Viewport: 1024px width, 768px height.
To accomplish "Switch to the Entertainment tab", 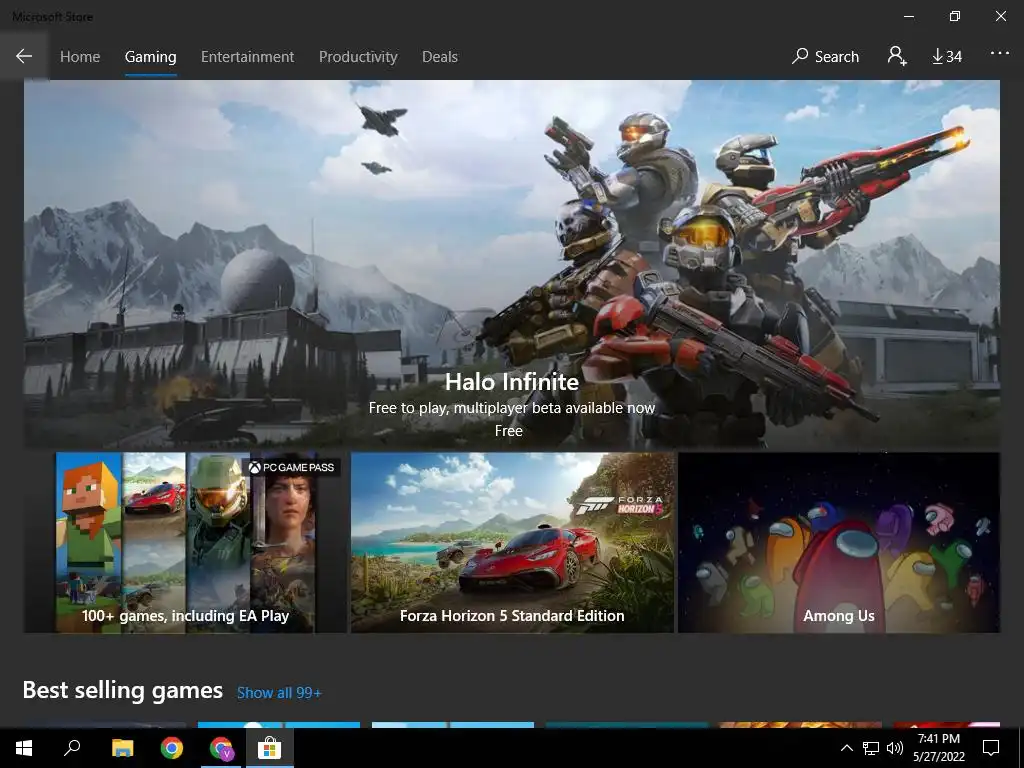I will pyautogui.click(x=248, y=57).
